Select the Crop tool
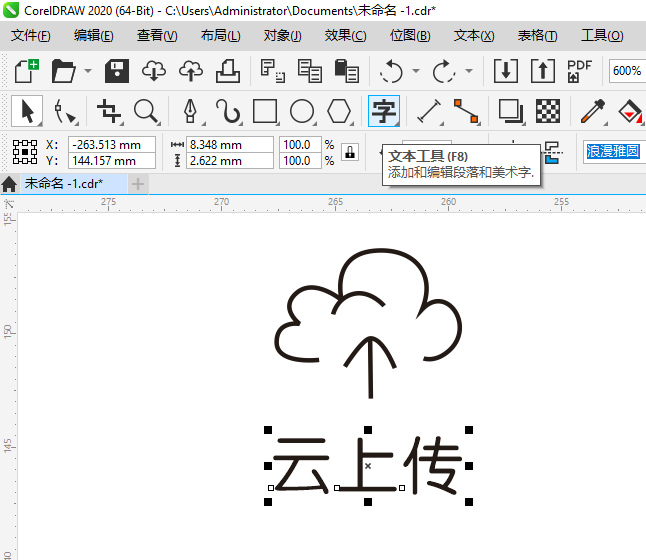 pos(109,111)
